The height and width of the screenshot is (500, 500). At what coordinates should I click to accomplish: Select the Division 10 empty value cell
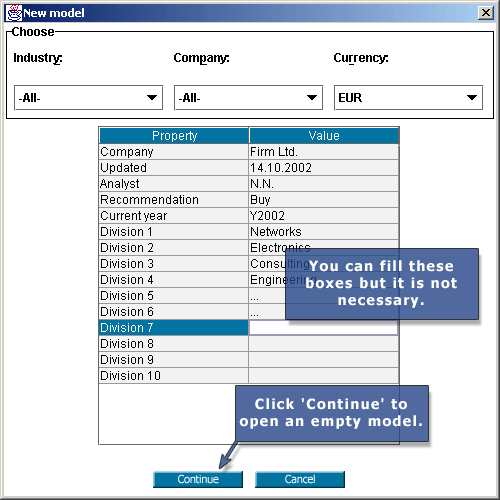coord(323,376)
